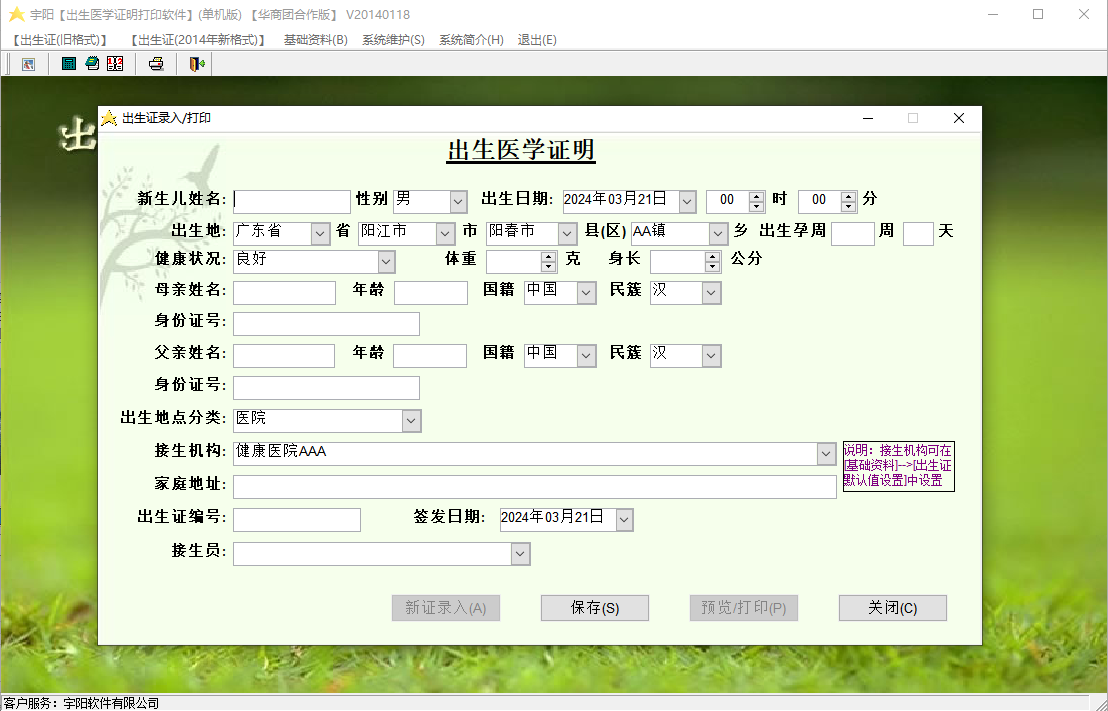Click the 母亲姓名 input field
The width and height of the screenshot is (1108, 711).
(284, 293)
